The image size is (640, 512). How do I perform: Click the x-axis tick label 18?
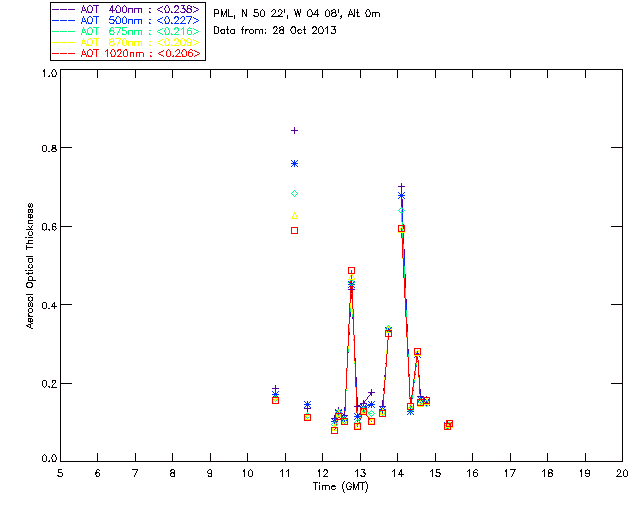(547, 474)
